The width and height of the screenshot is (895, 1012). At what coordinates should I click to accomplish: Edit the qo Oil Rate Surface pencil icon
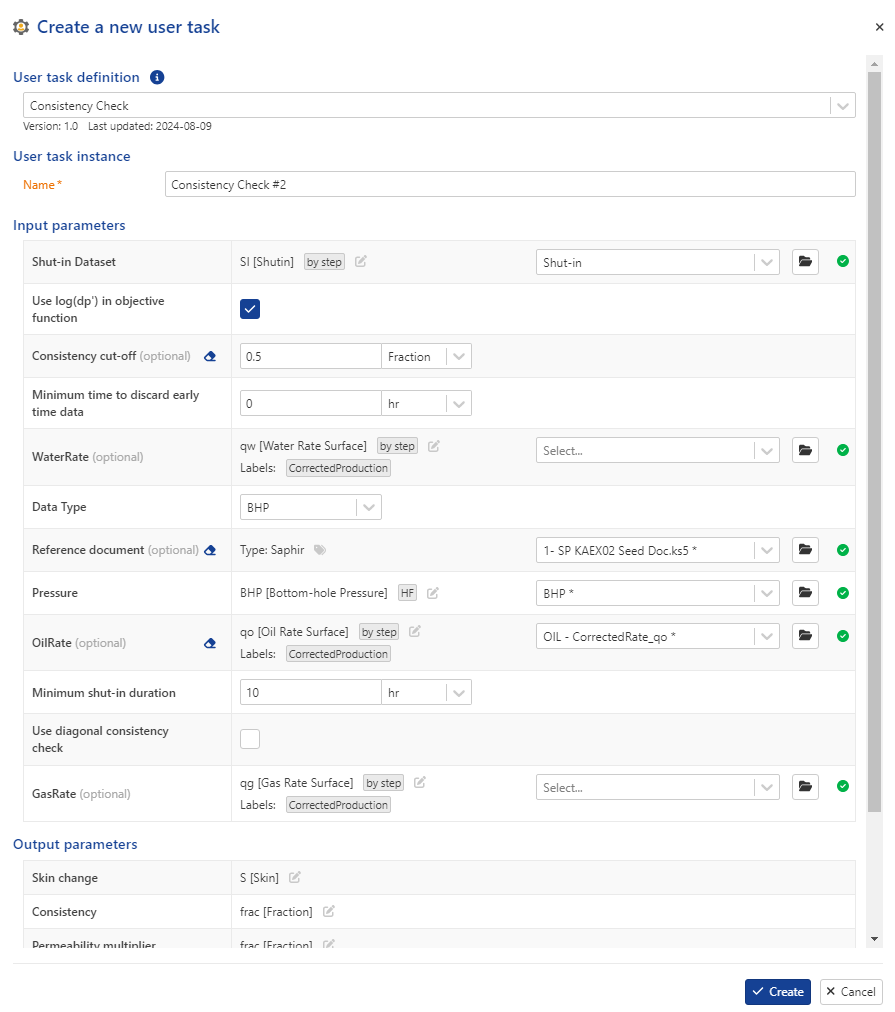(x=415, y=631)
